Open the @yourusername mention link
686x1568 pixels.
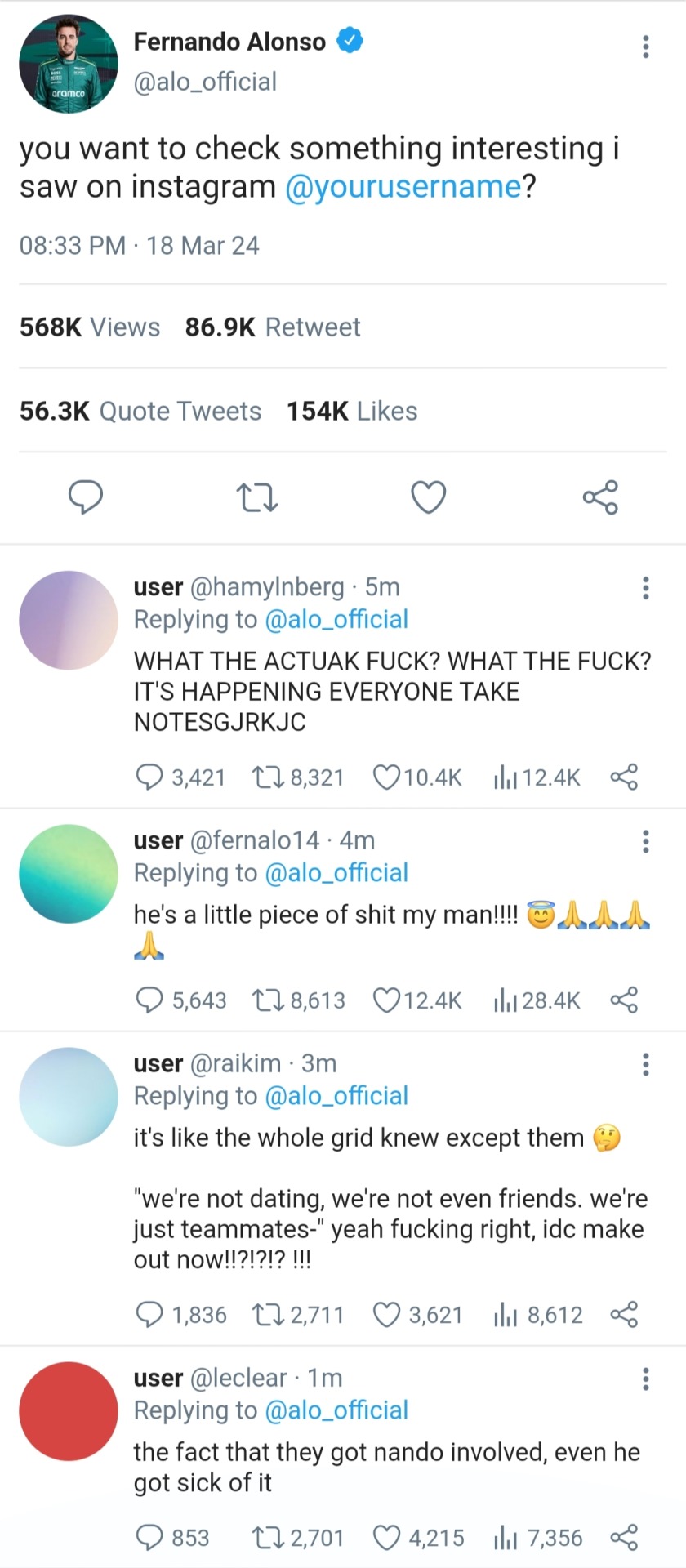point(403,187)
